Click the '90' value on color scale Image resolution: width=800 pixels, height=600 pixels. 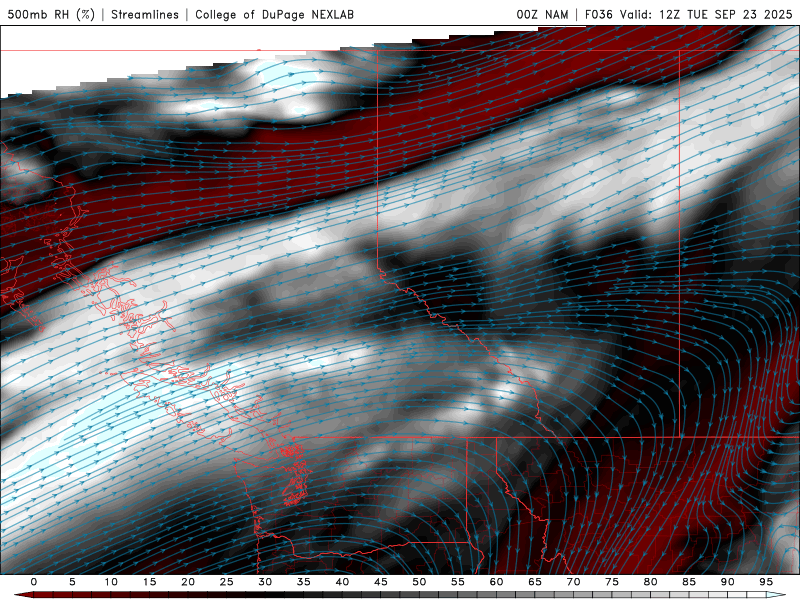728,582
